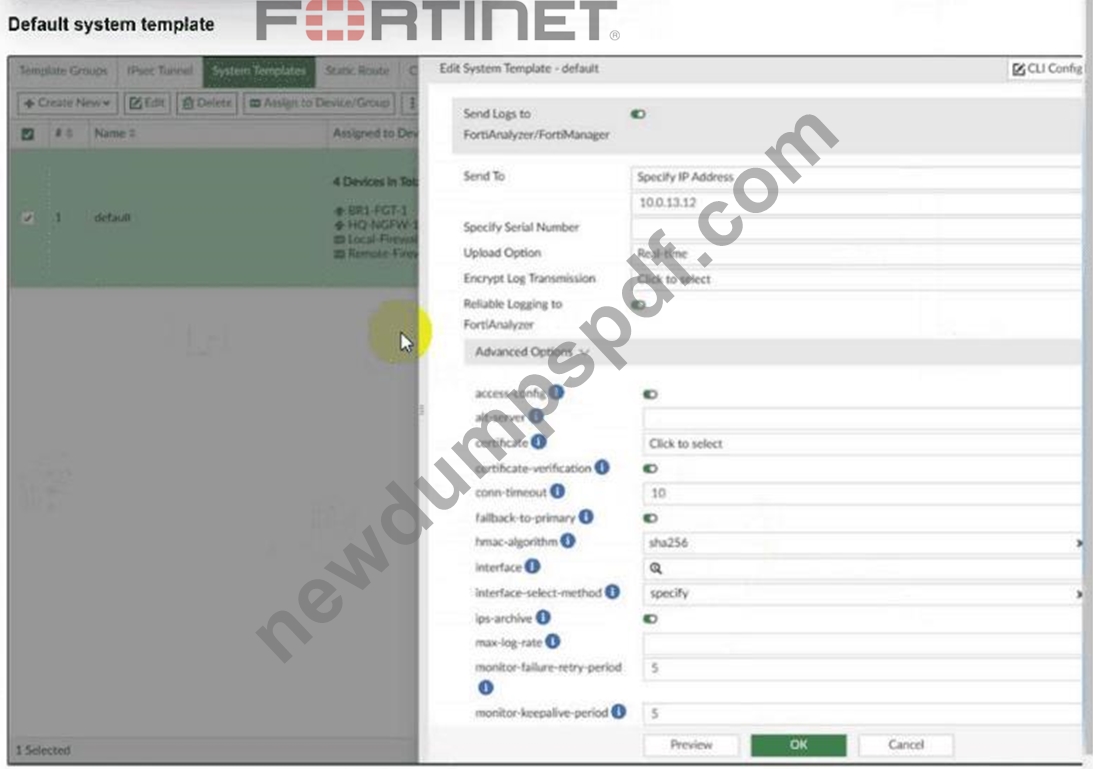Toggle Reliable Logging to FortiAnalyzer switch
The height and width of the screenshot is (769, 1093).
pos(638,305)
